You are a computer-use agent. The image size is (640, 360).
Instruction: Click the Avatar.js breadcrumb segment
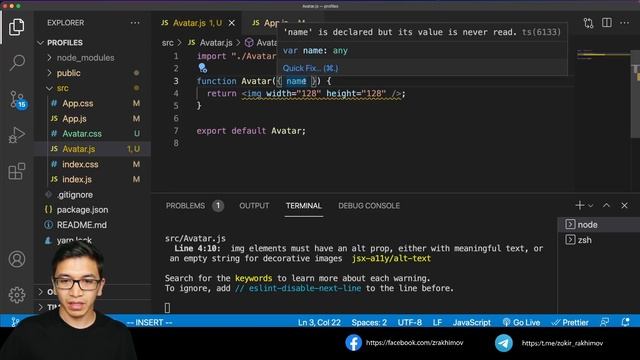pos(211,43)
